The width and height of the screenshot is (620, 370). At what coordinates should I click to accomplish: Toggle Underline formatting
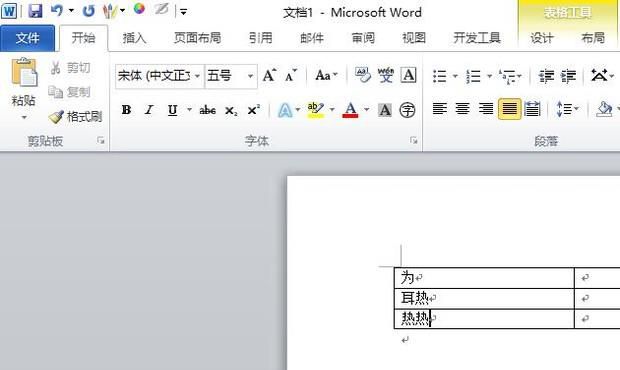coord(172,110)
